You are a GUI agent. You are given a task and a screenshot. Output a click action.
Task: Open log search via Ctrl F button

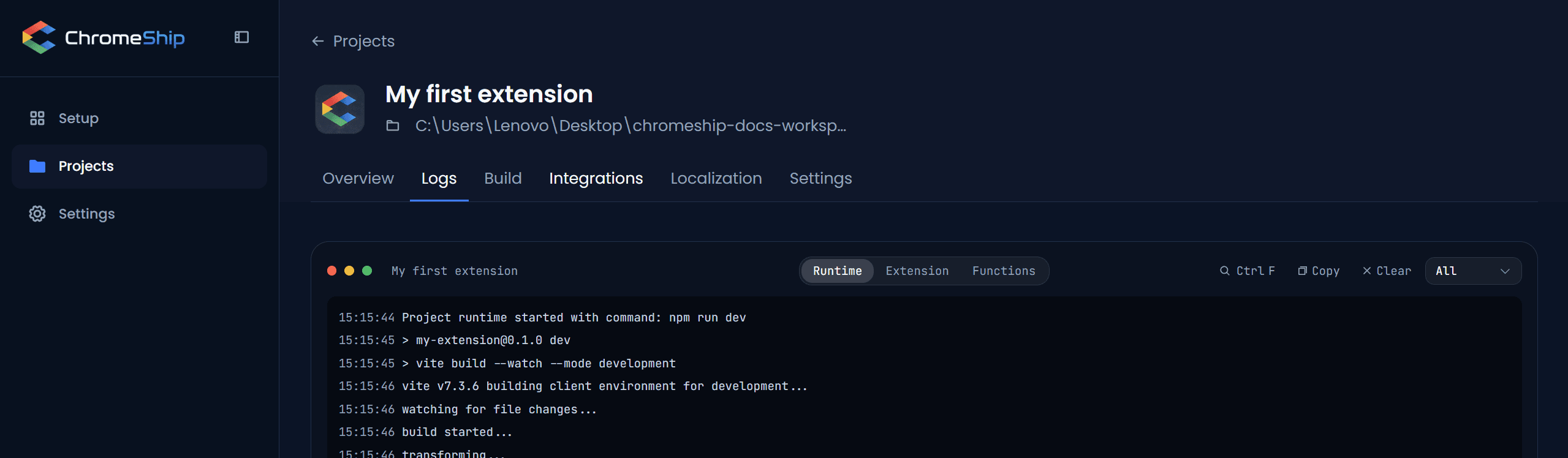1248,271
